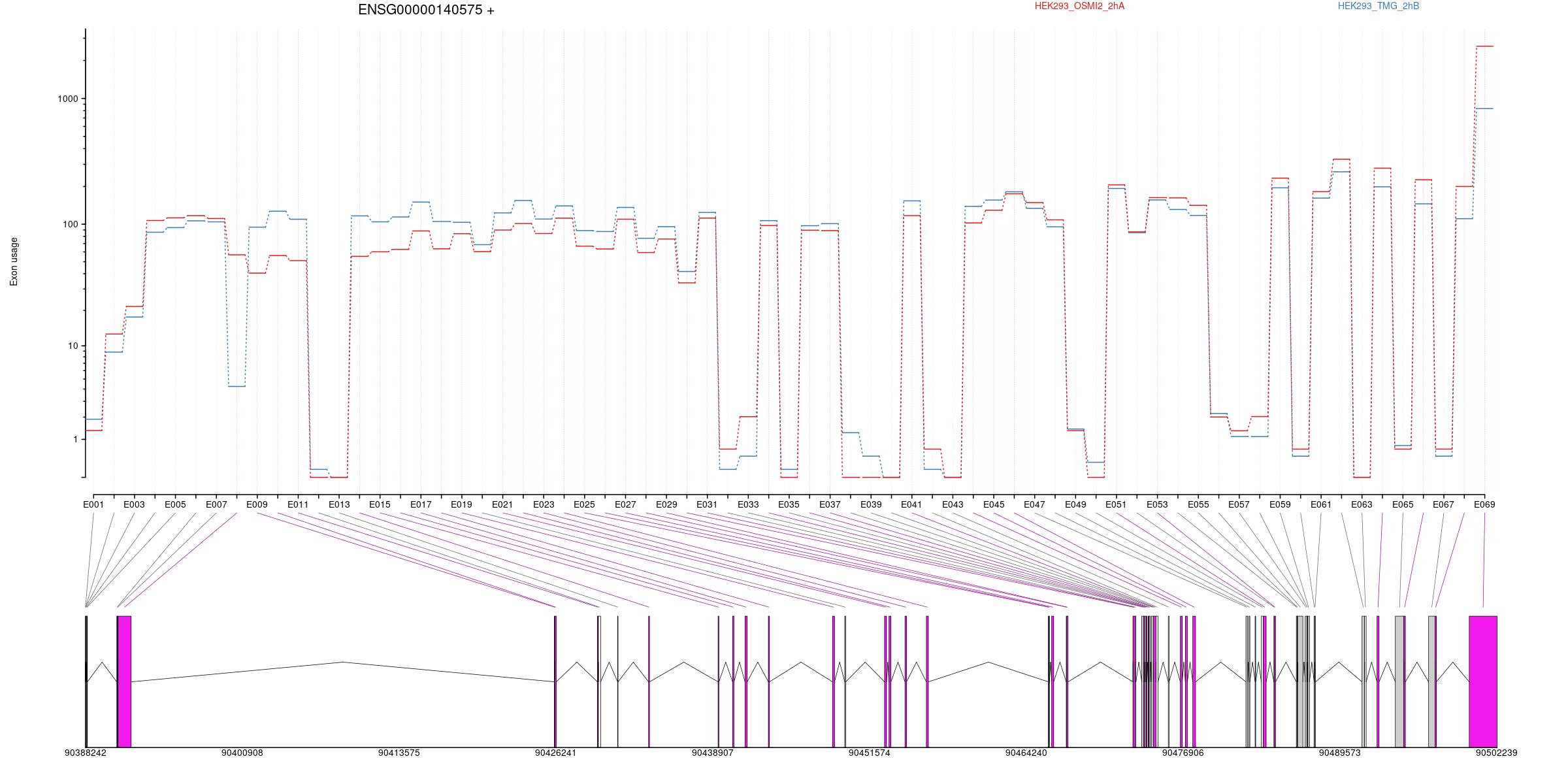Click exon label E003
This screenshot has width=1568, height=784.
click(x=134, y=504)
